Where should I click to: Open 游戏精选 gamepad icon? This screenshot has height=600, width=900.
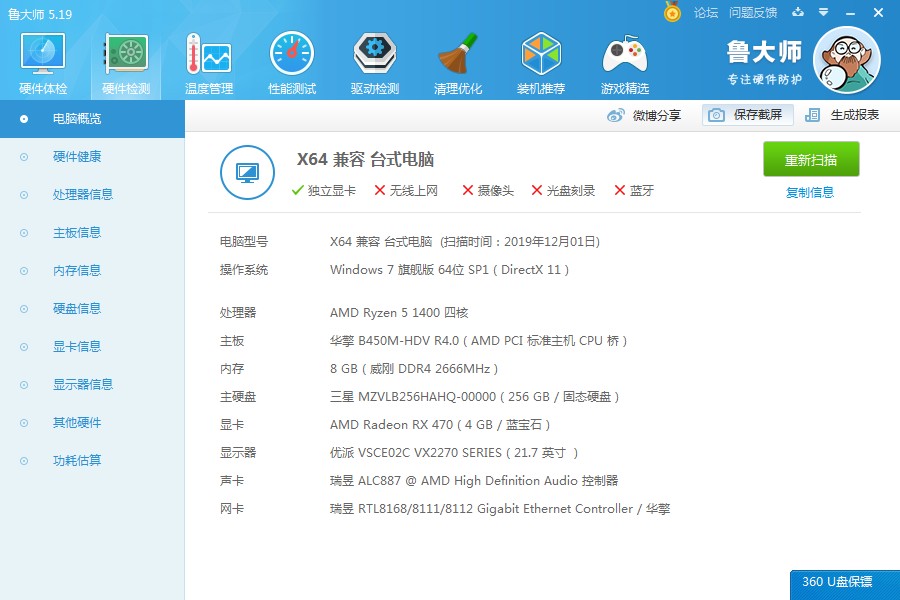point(624,55)
